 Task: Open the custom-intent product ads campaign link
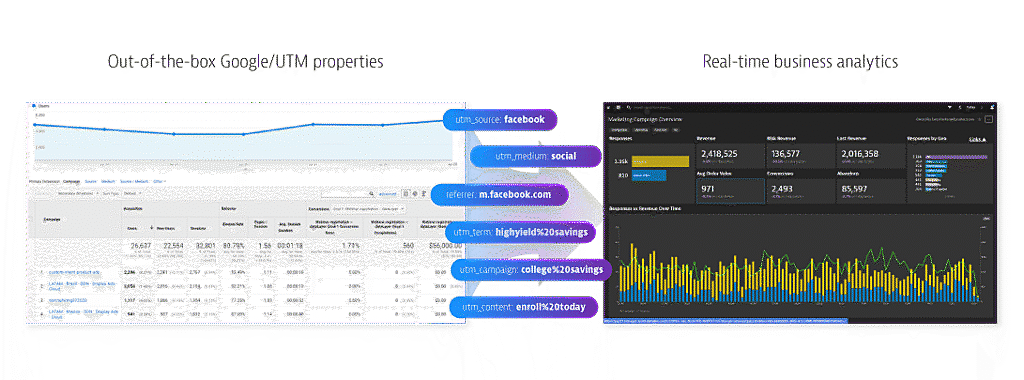(x=71, y=272)
